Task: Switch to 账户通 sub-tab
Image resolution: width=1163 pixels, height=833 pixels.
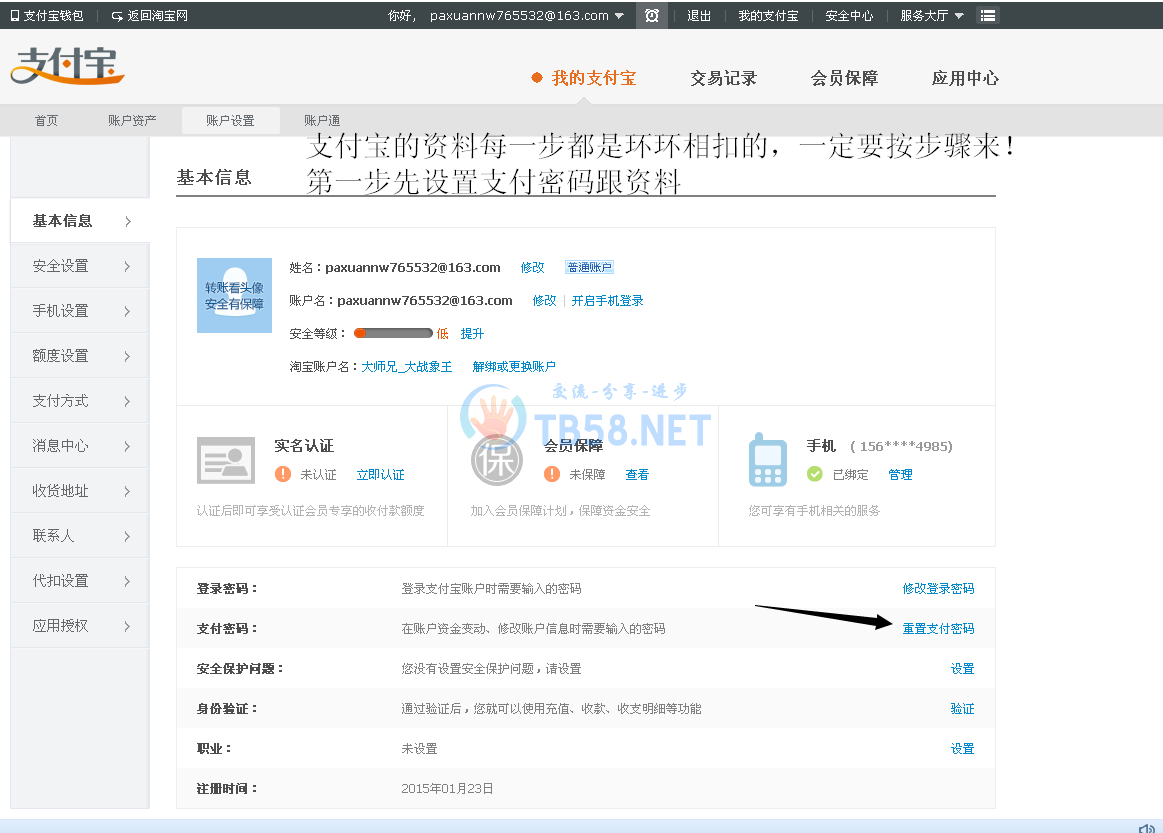Action: coord(322,120)
